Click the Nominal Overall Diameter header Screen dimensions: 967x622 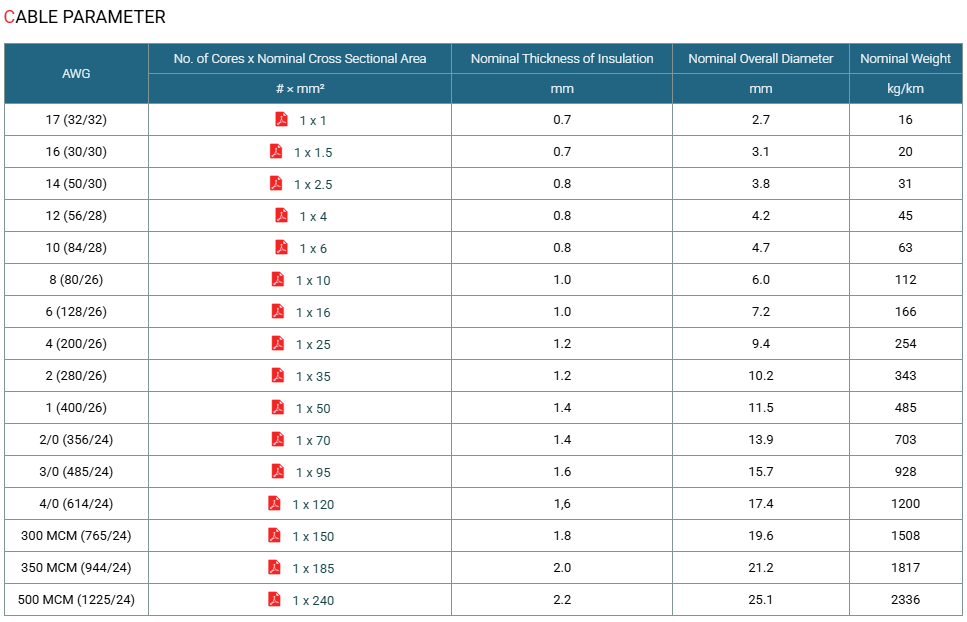coord(760,59)
